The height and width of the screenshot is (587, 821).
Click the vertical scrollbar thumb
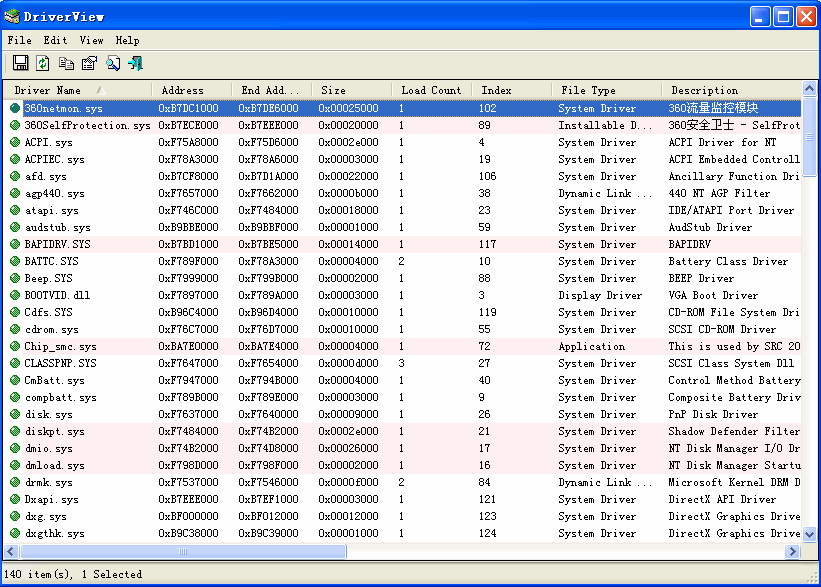tap(809, 137)
